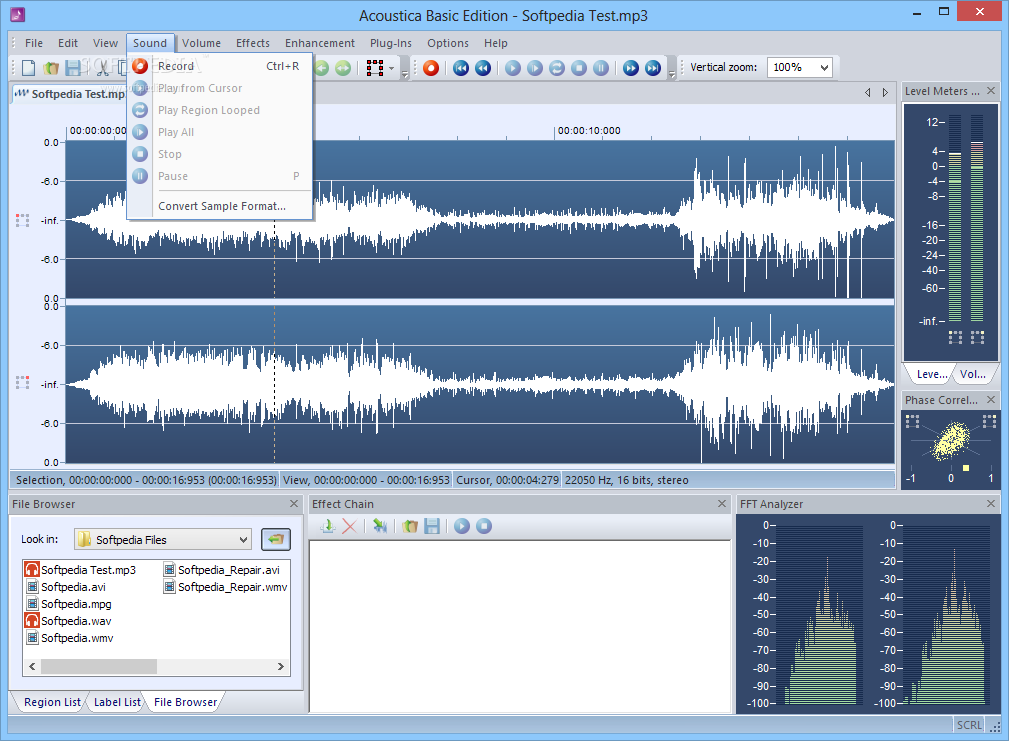Close the Phase Correlation panel
The width and height of the screenshot is (1009, 741).
coord(991,399)
